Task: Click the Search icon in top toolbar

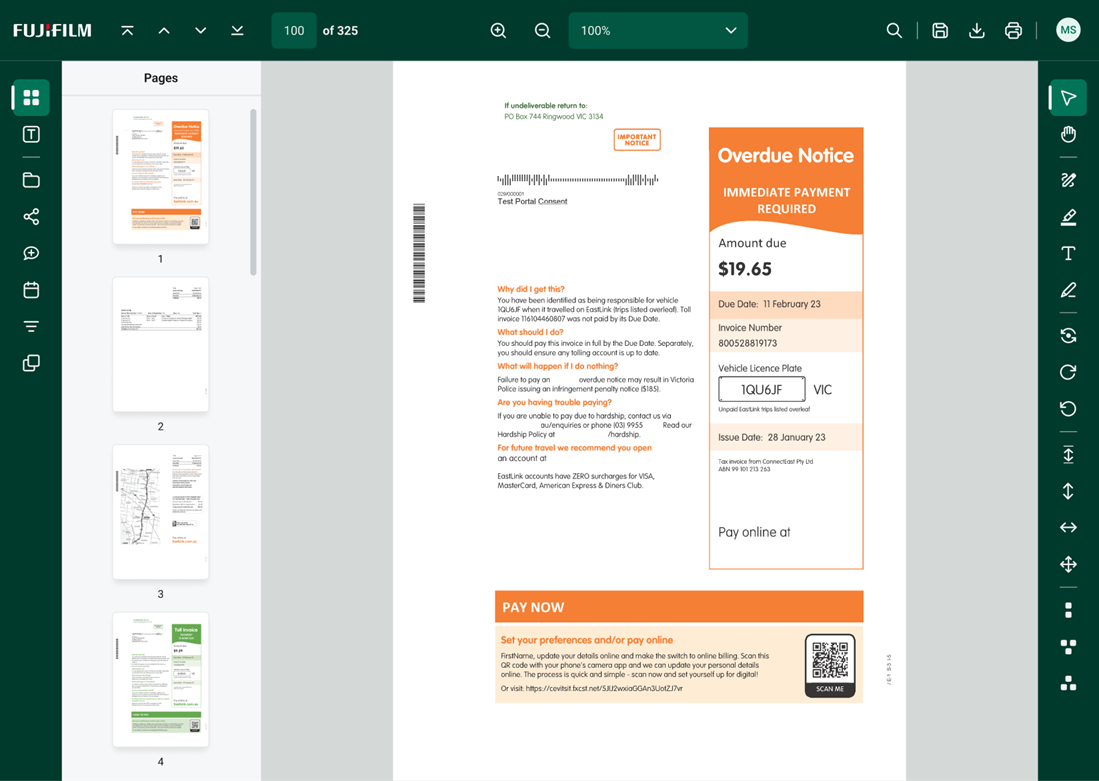Action: [x=894, y=30]
